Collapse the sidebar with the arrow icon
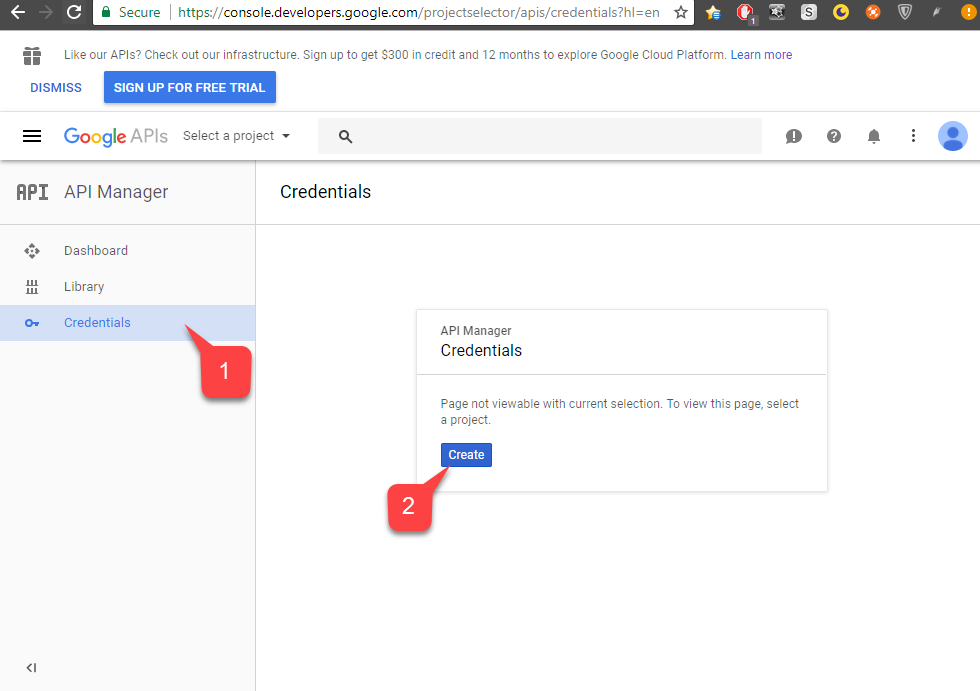This screenshot has width=980, height=691. tap(31, 668)
